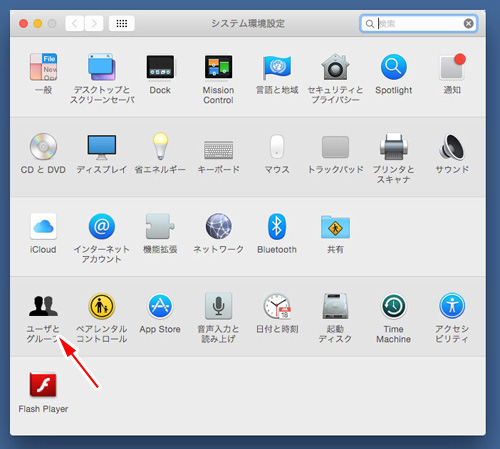This screenshot has width=500, height=449.
Task: Open インターネットアカウント preferences
Action: (102, 226)
